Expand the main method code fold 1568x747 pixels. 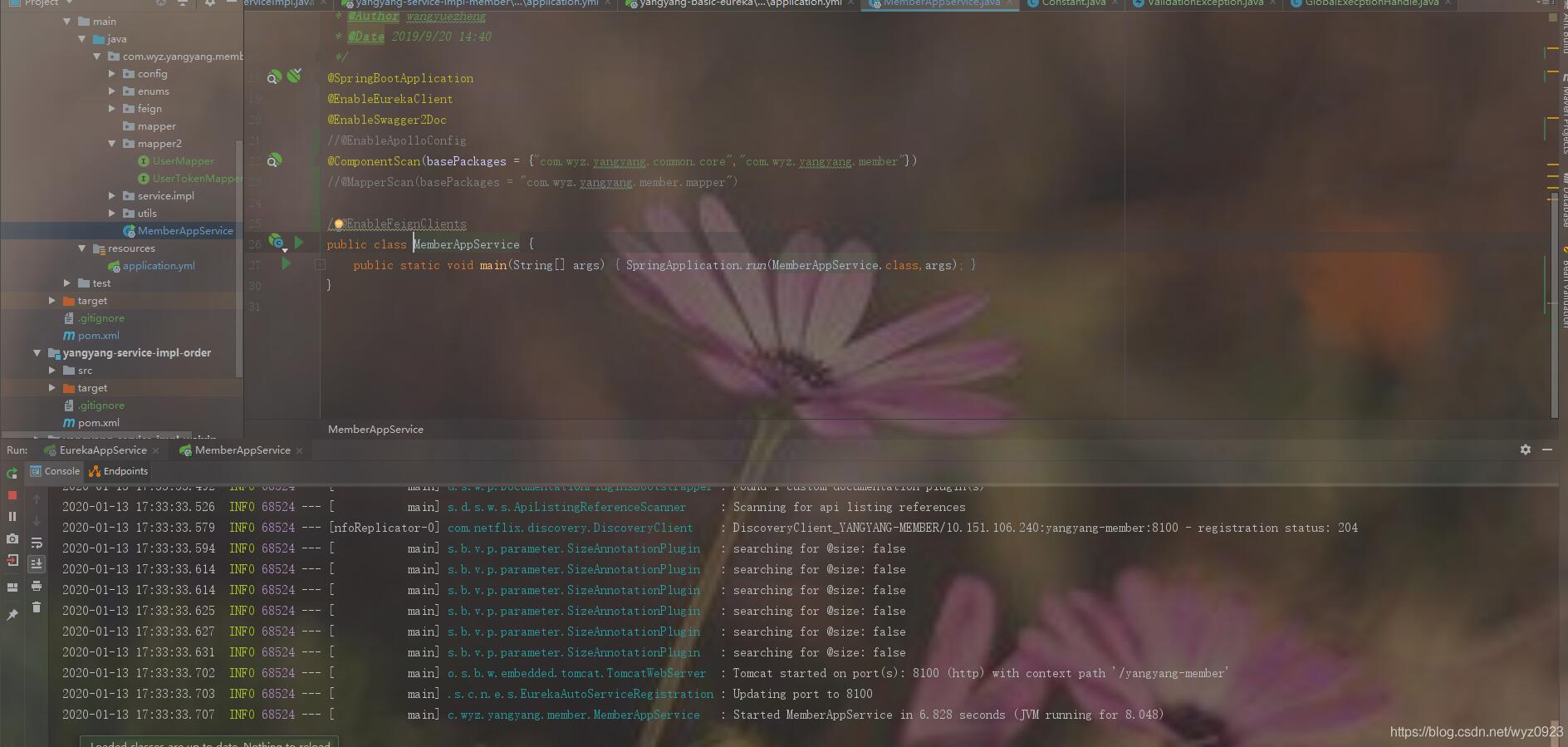pos(320,265)
